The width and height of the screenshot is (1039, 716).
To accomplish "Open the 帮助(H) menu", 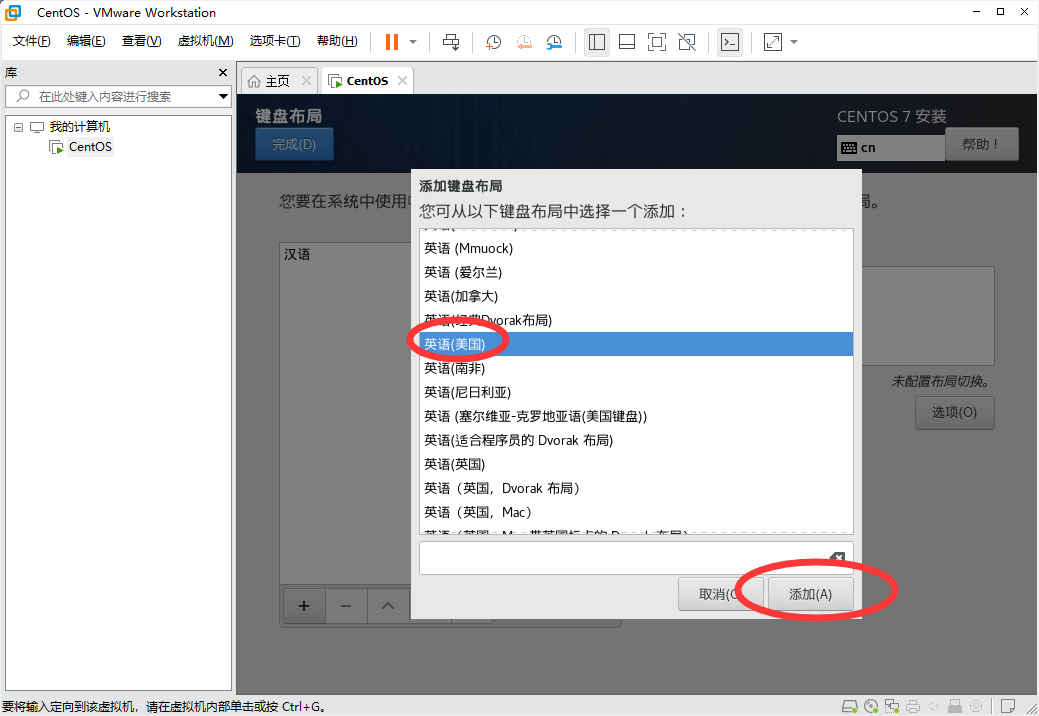I will click(337, 41).
